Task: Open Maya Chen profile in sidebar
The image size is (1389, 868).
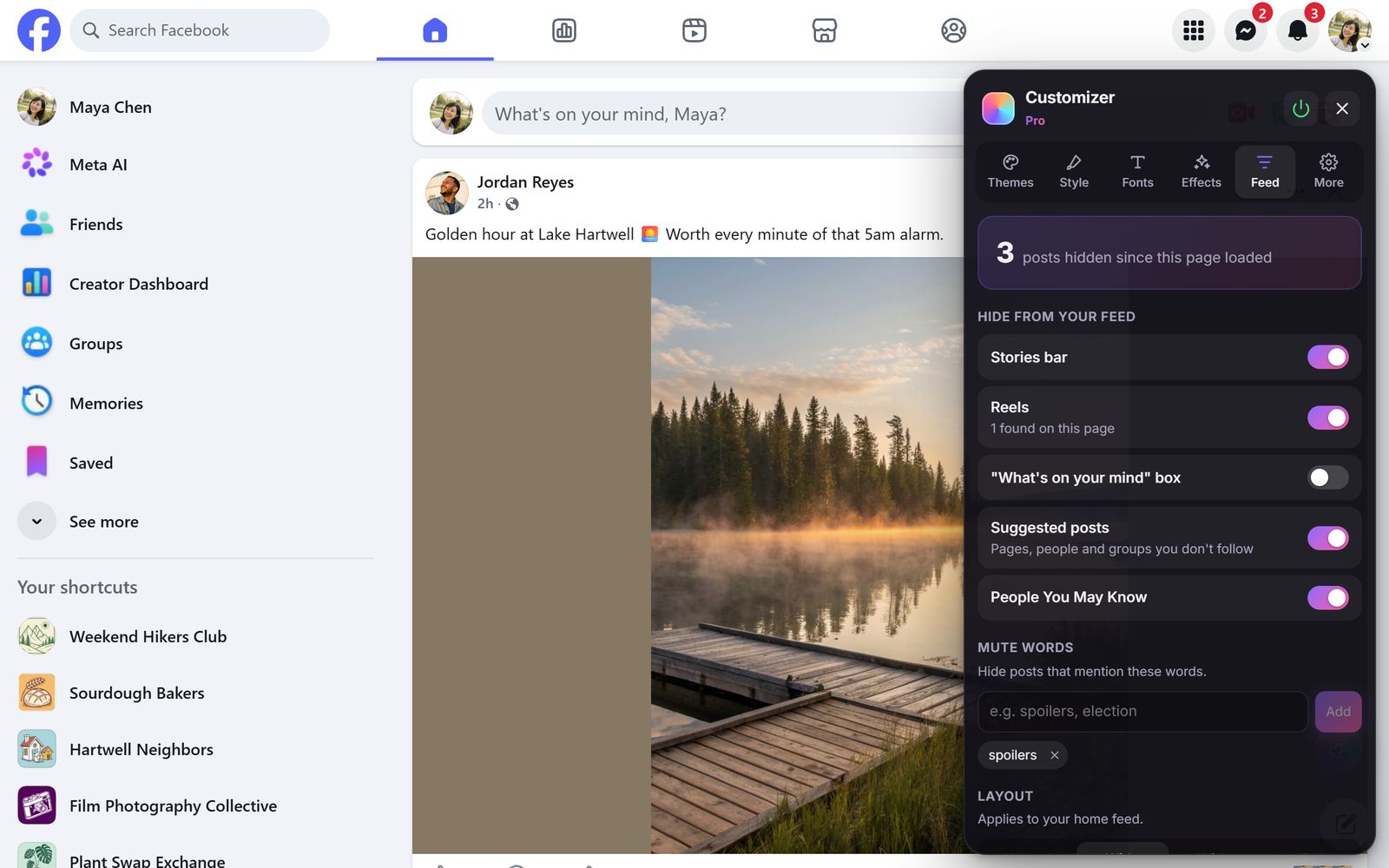Action: 195,107
